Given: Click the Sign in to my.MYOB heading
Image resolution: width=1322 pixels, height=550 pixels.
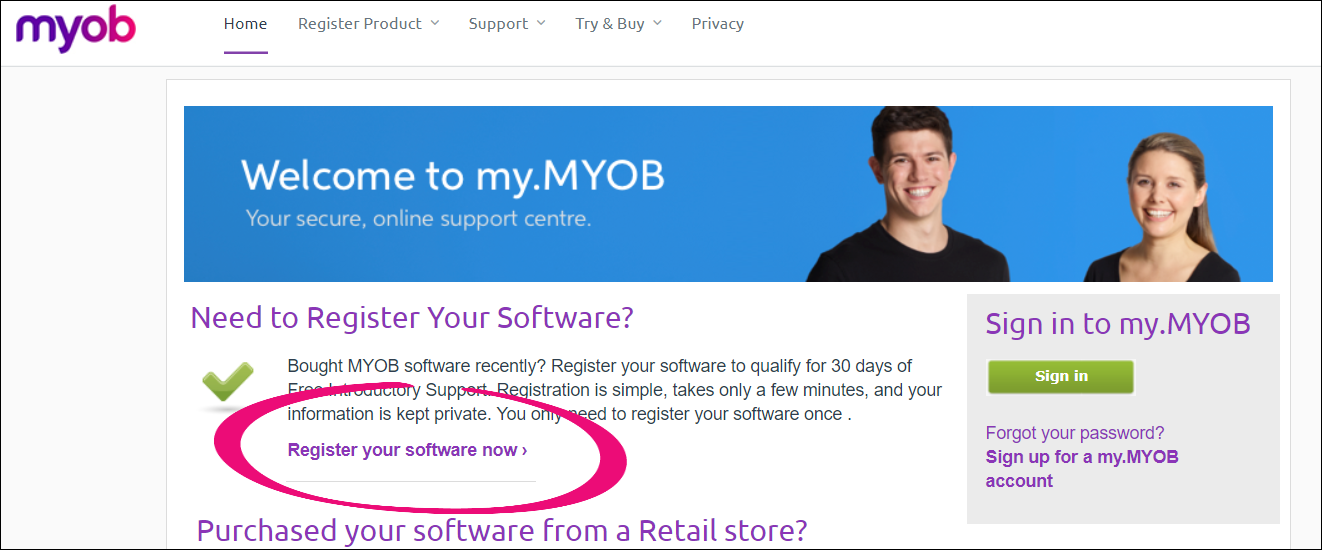Looking at the screenshot, I should click(x=1118, y=324).
